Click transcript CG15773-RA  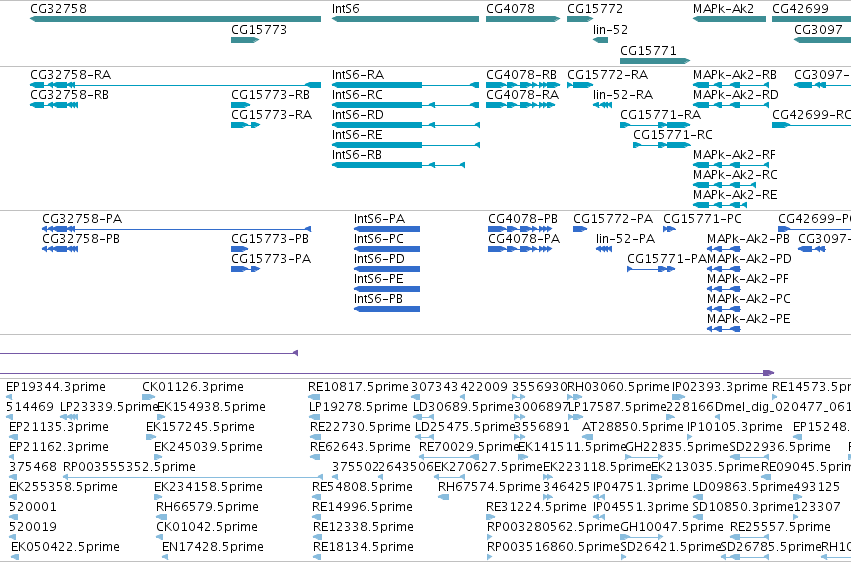[245, 125]
